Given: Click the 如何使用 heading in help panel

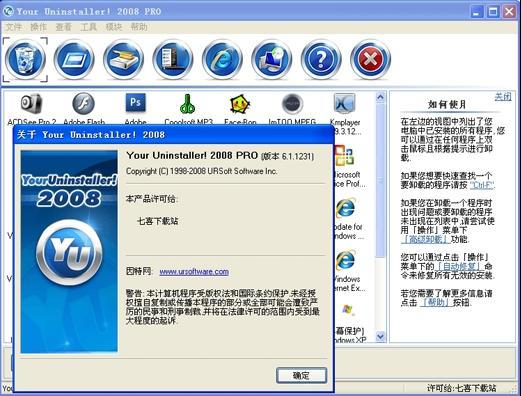Looking at the screenshot, I should coord(446,105).
